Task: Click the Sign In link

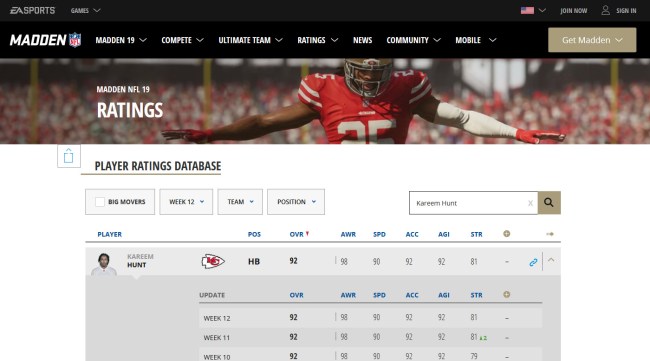Action: (x=626, y=11)
